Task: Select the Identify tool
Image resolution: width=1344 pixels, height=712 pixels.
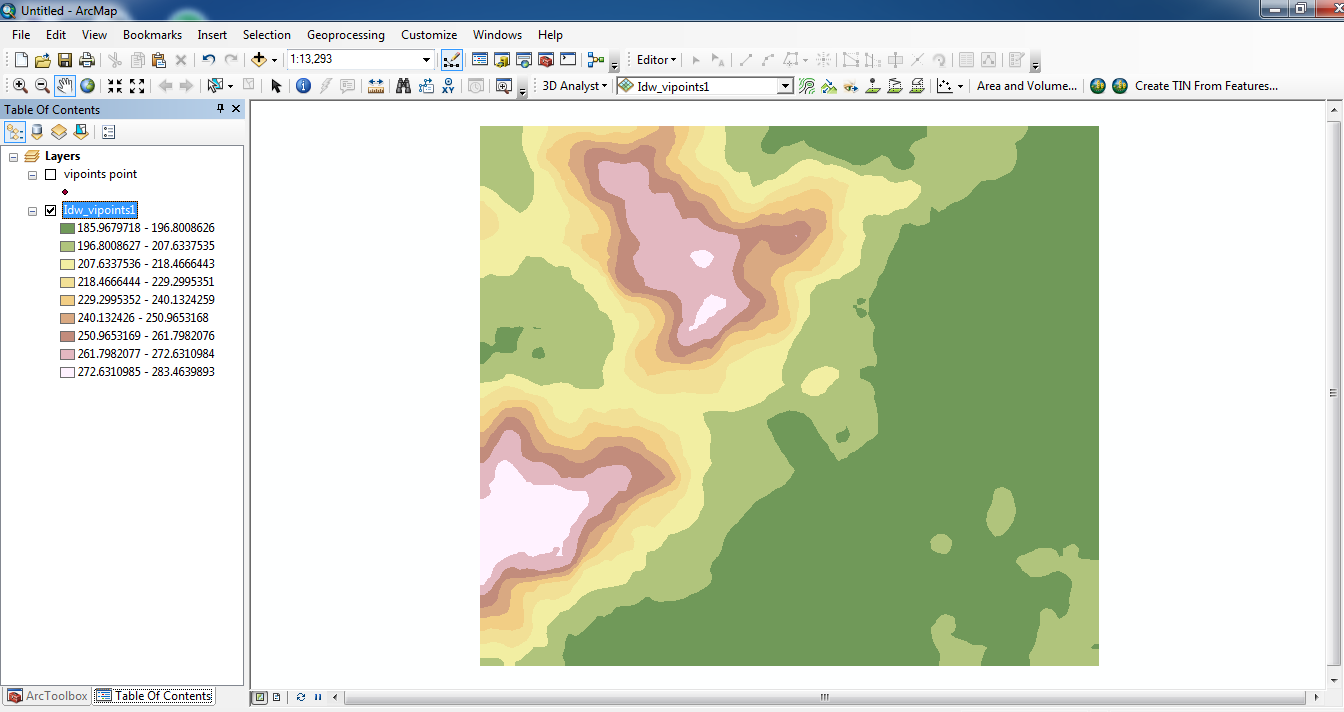Action: pyautogui.click(x=303, y=86)
